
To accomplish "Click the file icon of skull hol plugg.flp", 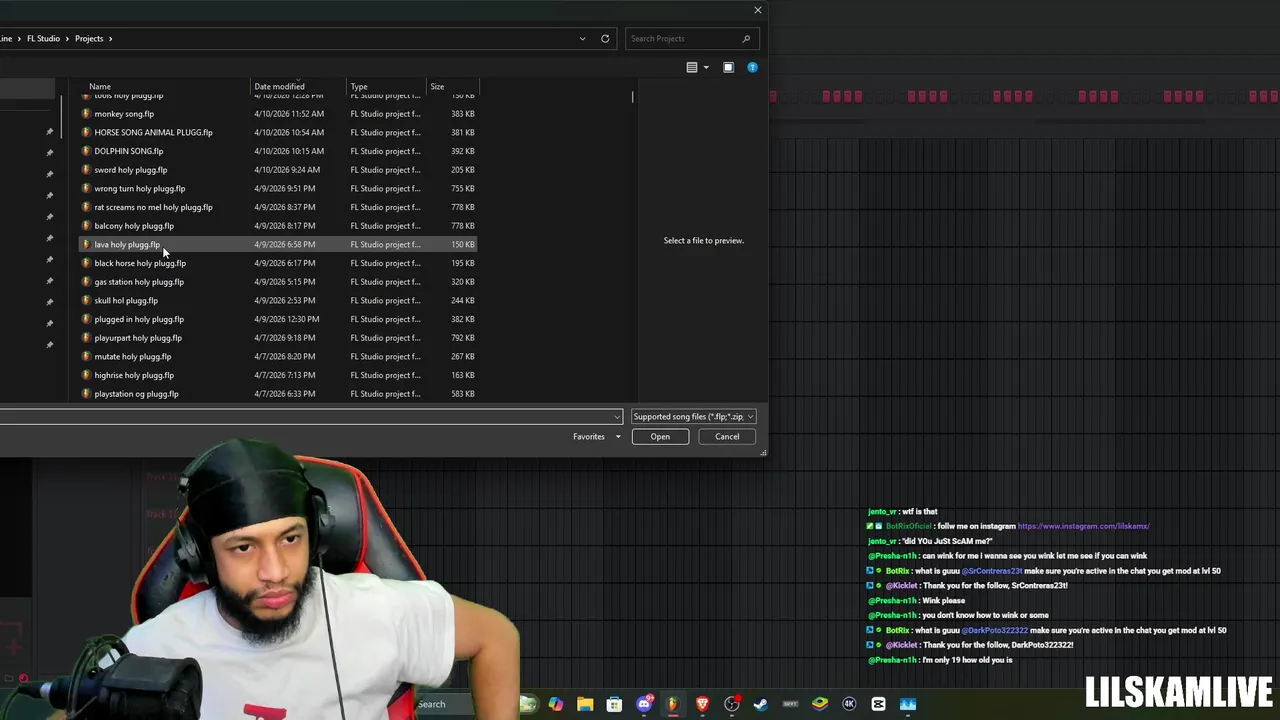I will click(86, 300).
